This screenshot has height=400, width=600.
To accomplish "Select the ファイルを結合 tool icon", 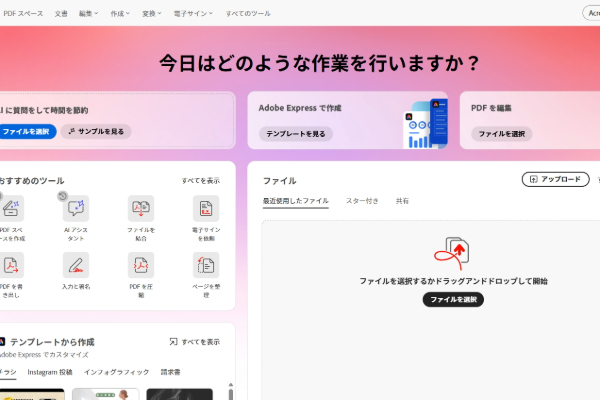I will 141,208.
